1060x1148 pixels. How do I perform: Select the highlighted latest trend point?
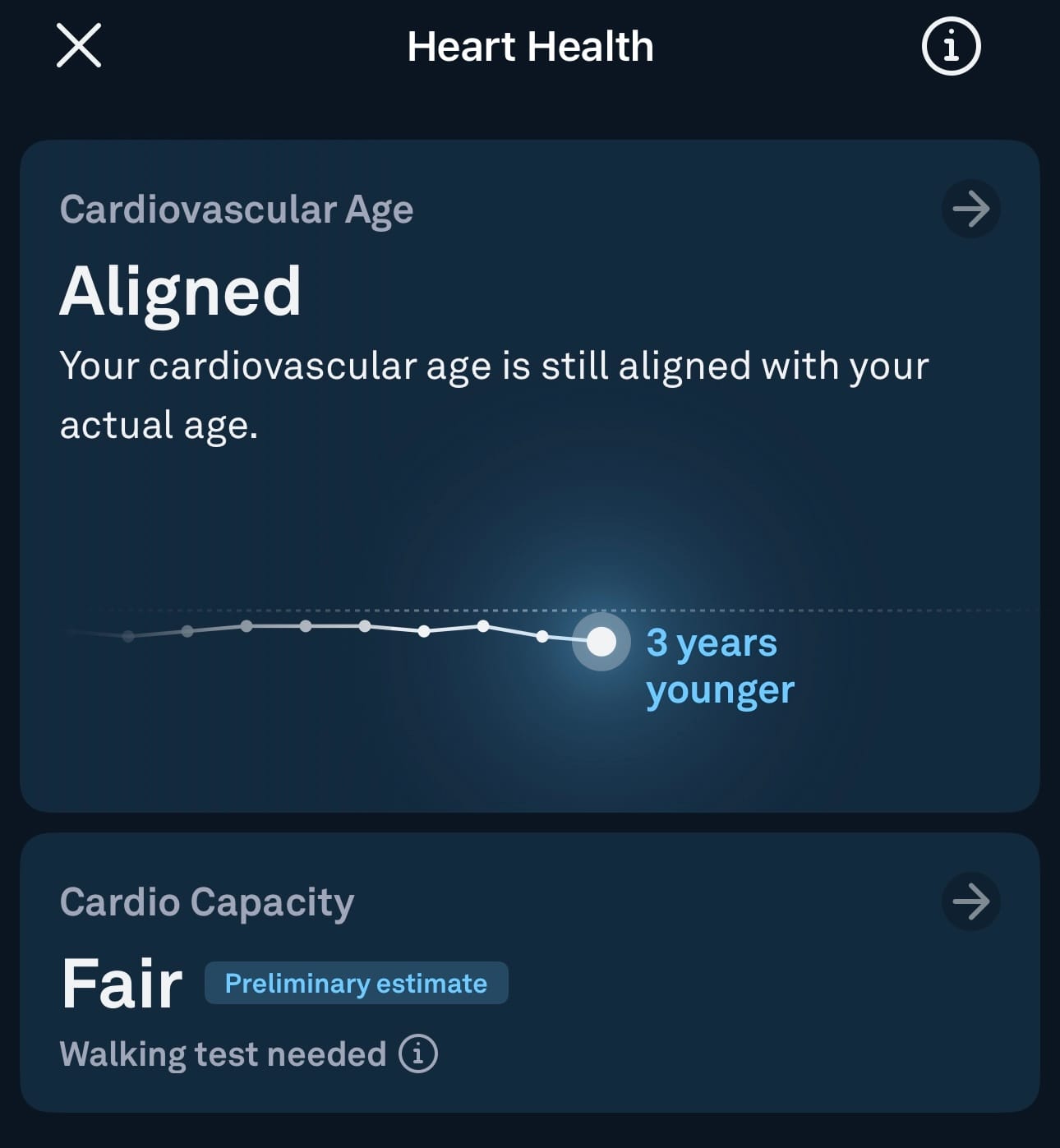601,641
